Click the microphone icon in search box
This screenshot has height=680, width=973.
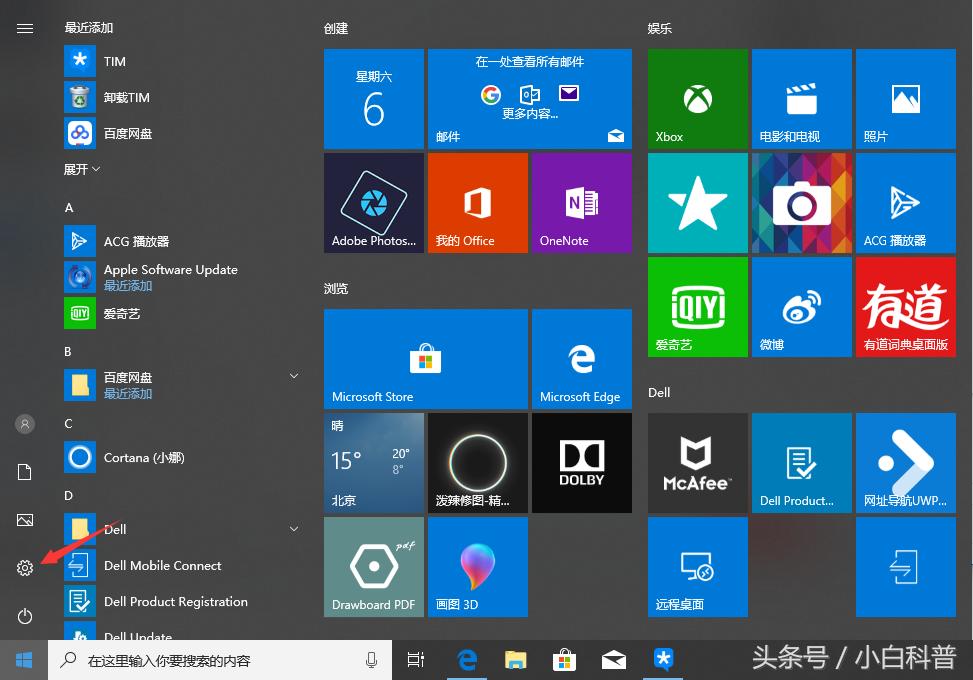point(372,660)
